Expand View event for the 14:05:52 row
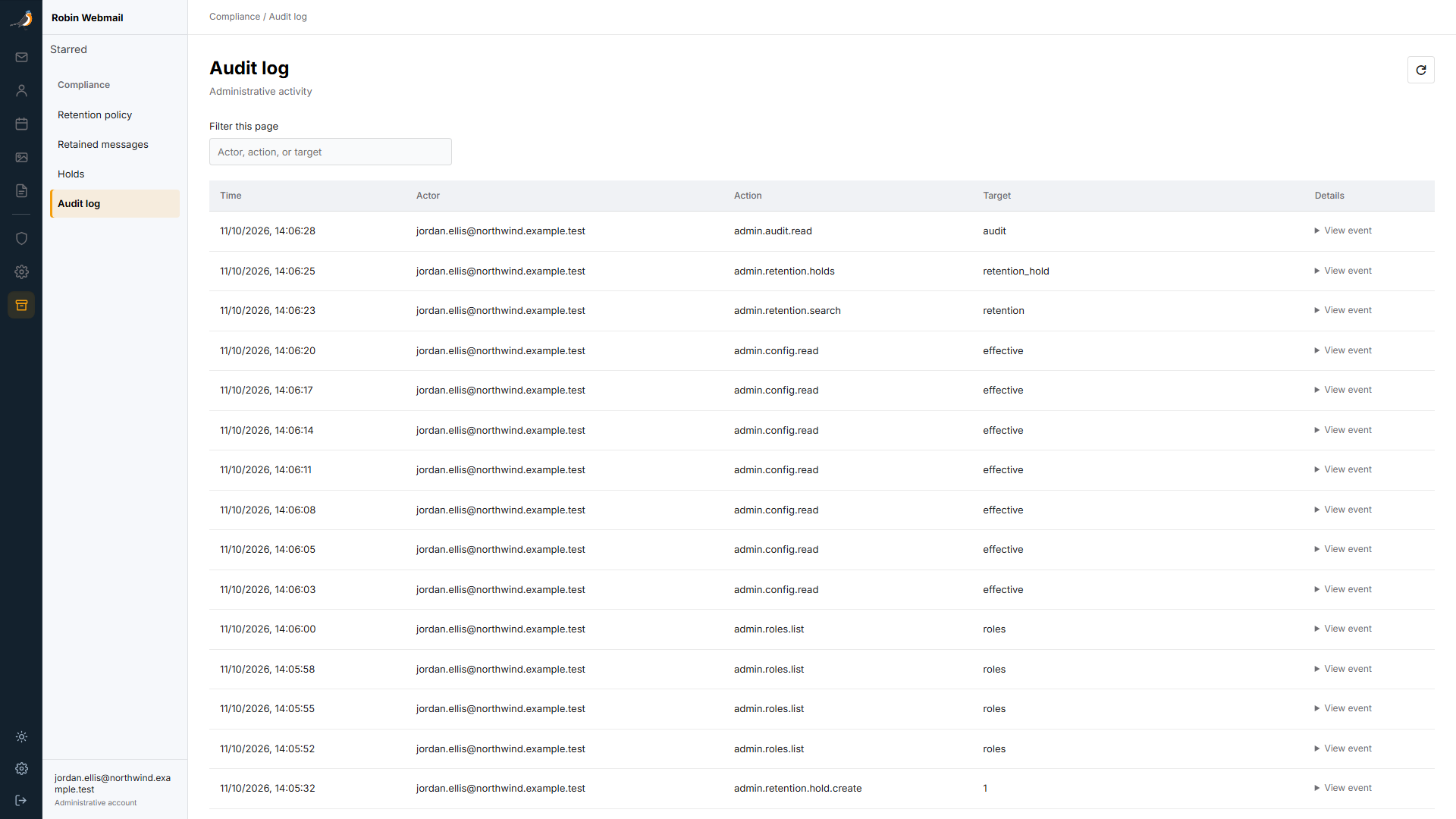 pyautogui.click(x=1343, y=748)
